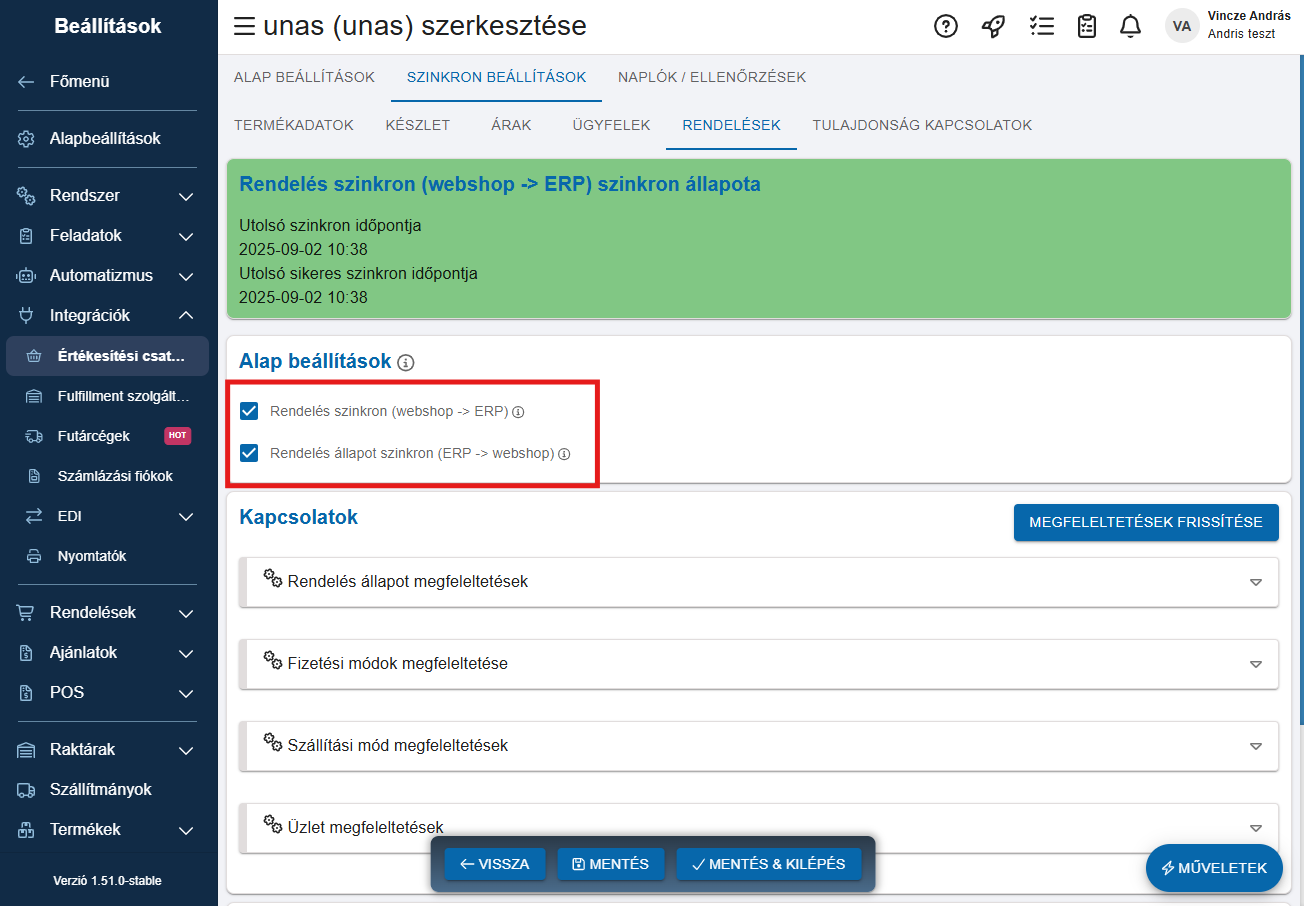Click the page vertical scrollbar
Image resolution: width=1304 pixels, height=906 pixels.
point(1300,400)
